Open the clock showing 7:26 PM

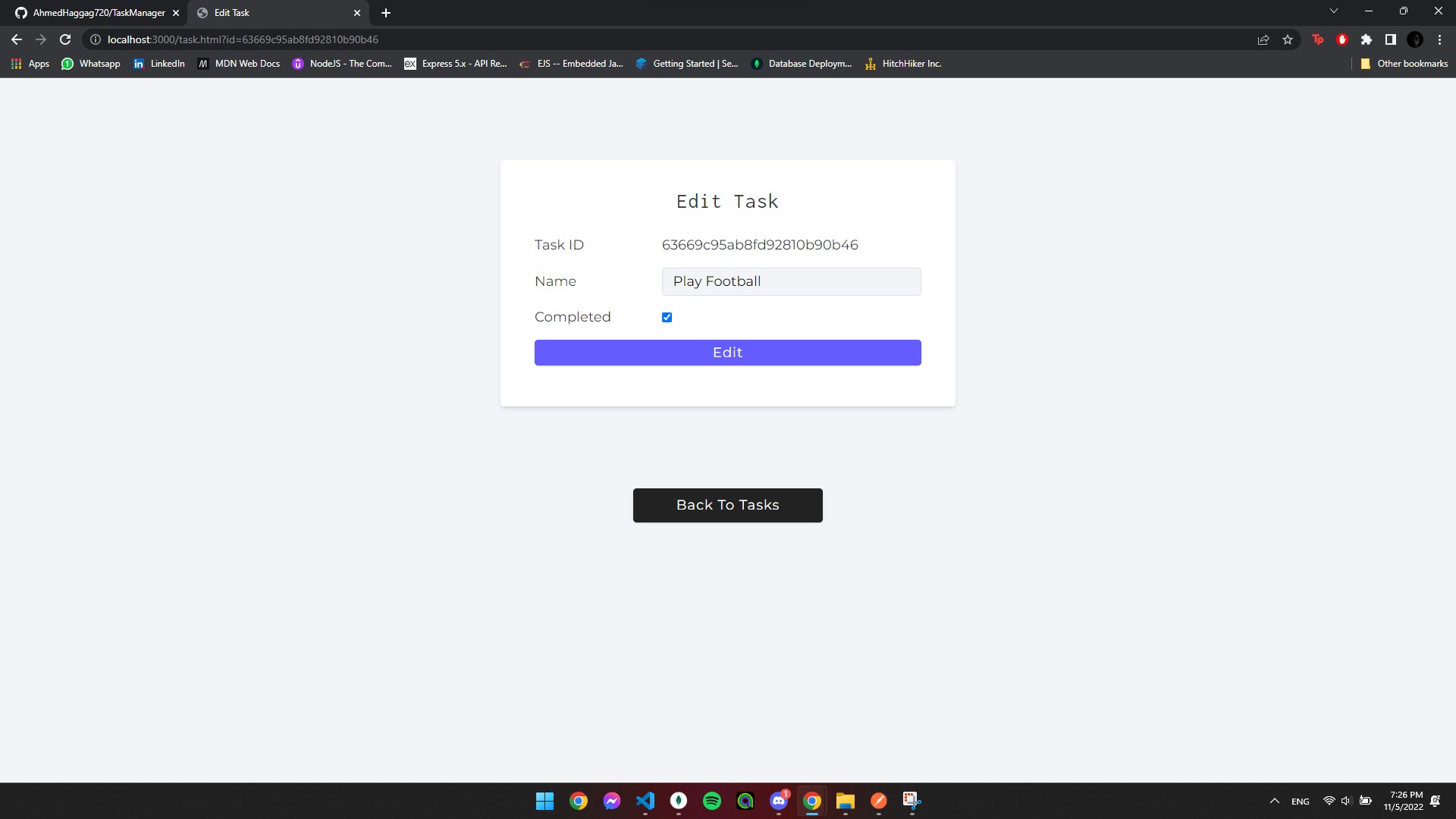1404,801
